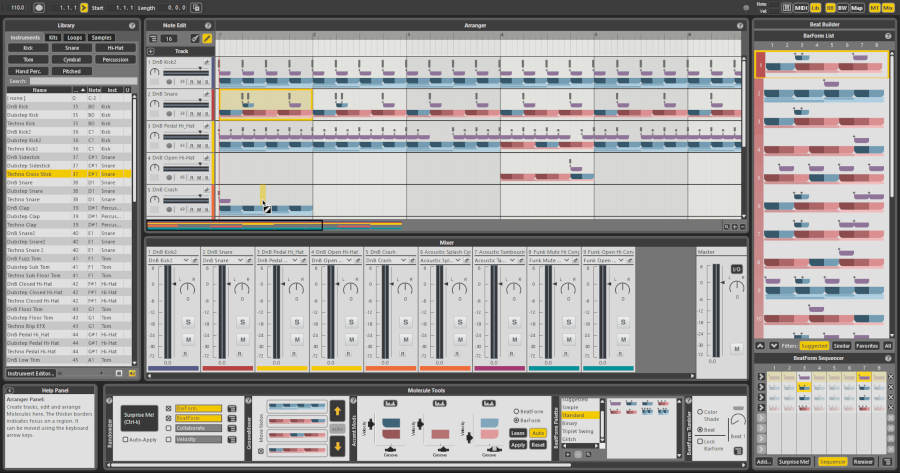Click the Note Edit help icon
Viewport: 900px width, 473px height.
208,26
